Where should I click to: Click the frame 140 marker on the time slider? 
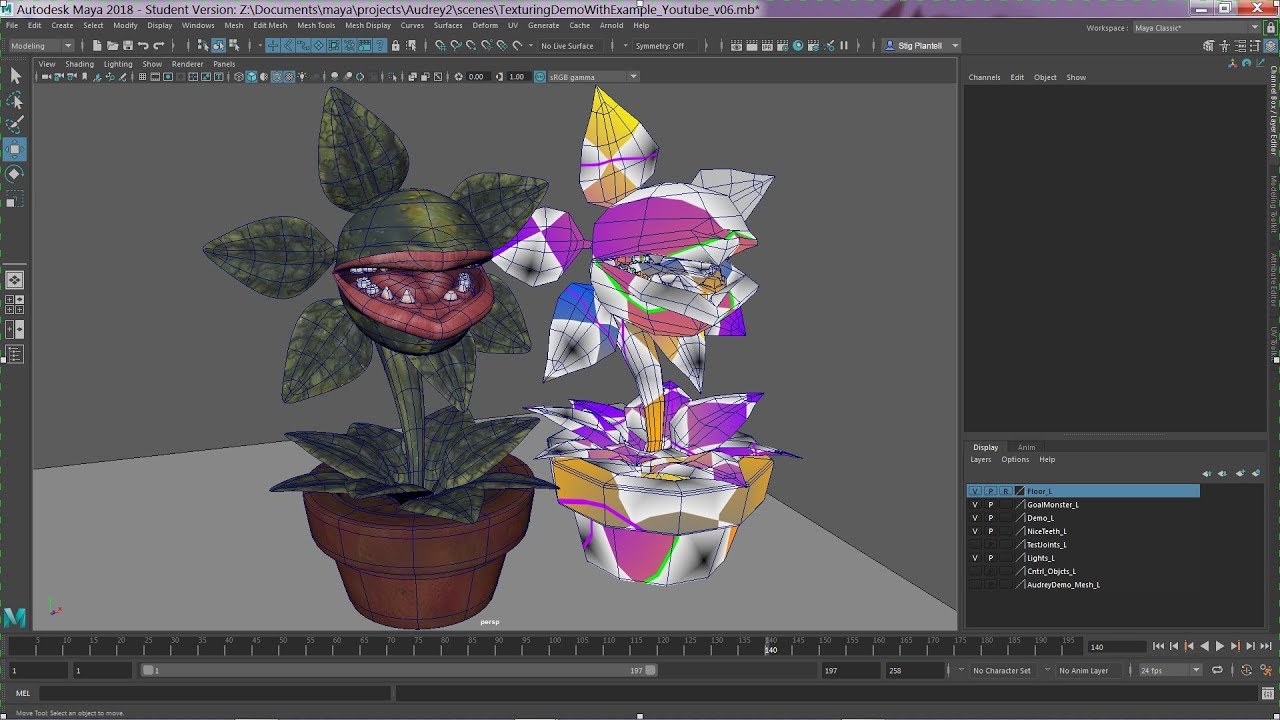point(770,645)
